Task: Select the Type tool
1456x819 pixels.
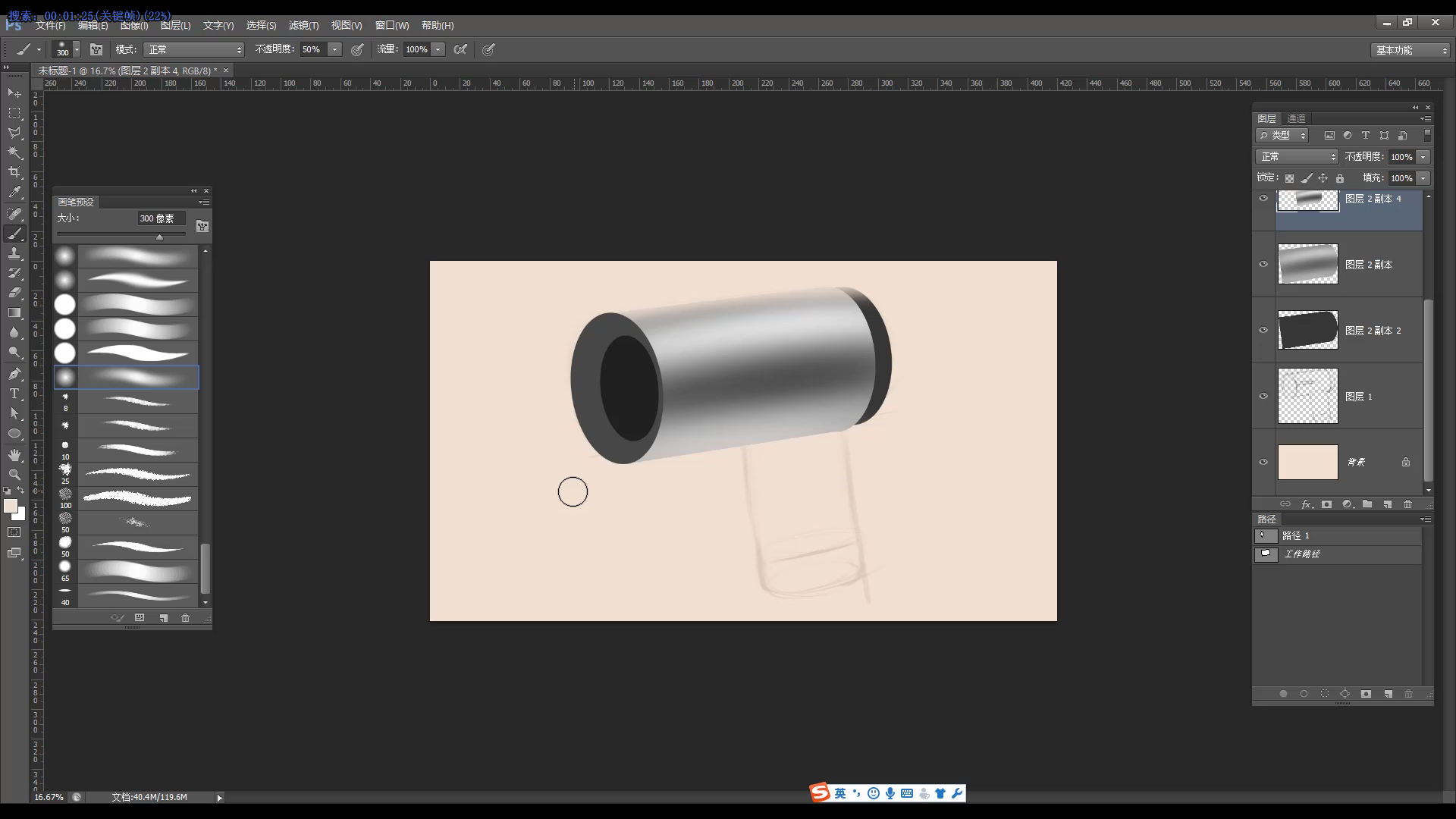Action: pyautogui.click(x=14, y=394)
